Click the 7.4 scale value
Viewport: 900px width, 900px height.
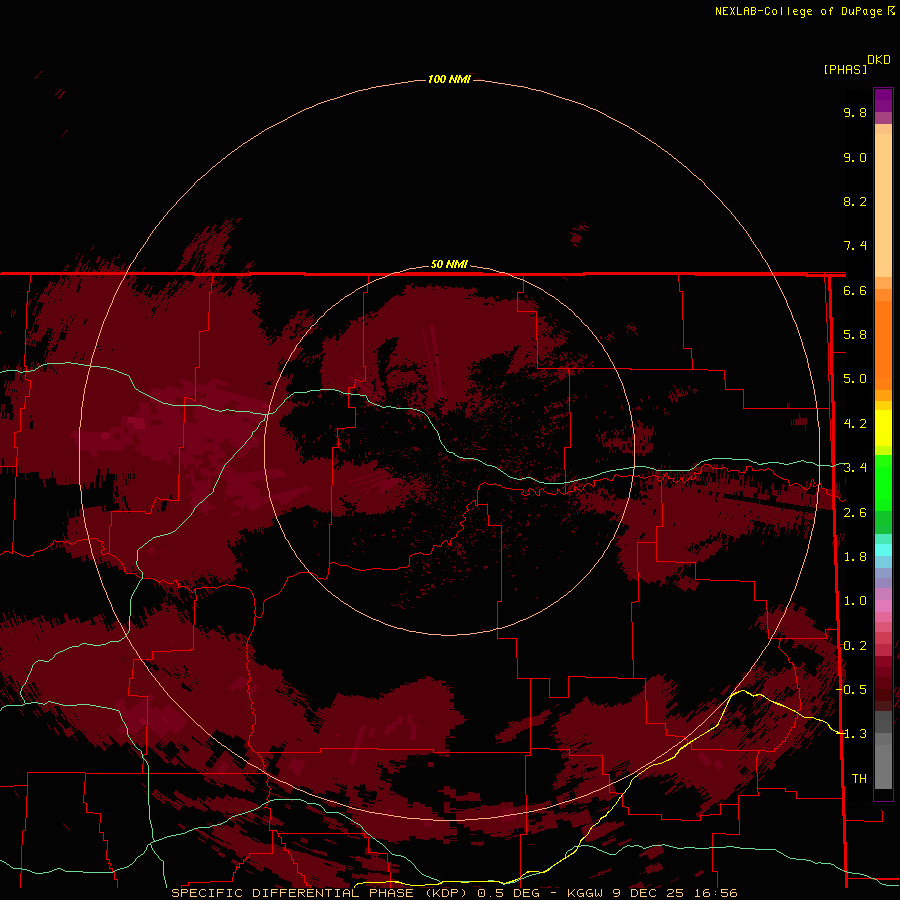[x=855, y=246]
